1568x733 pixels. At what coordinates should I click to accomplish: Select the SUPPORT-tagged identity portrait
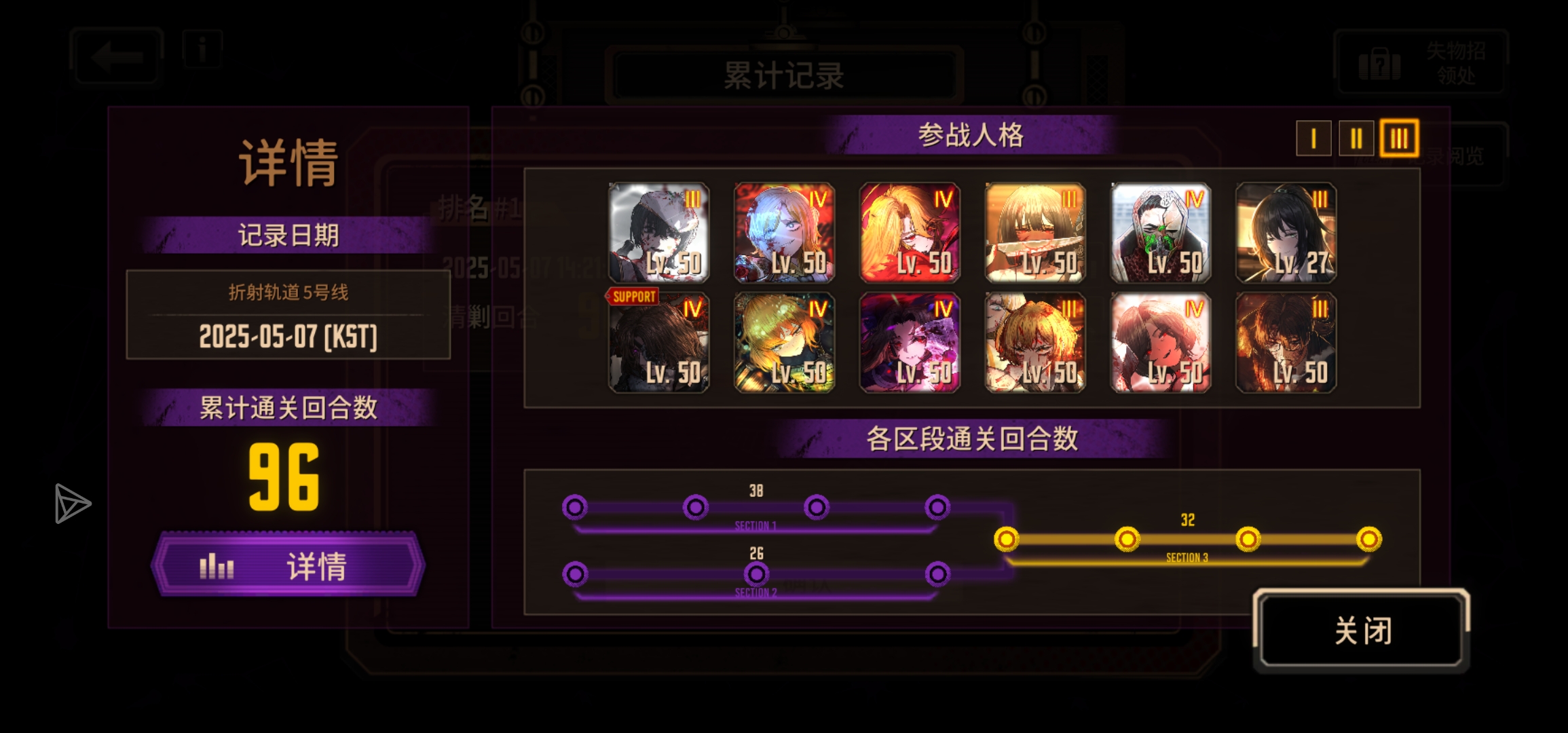click(658, 343)
